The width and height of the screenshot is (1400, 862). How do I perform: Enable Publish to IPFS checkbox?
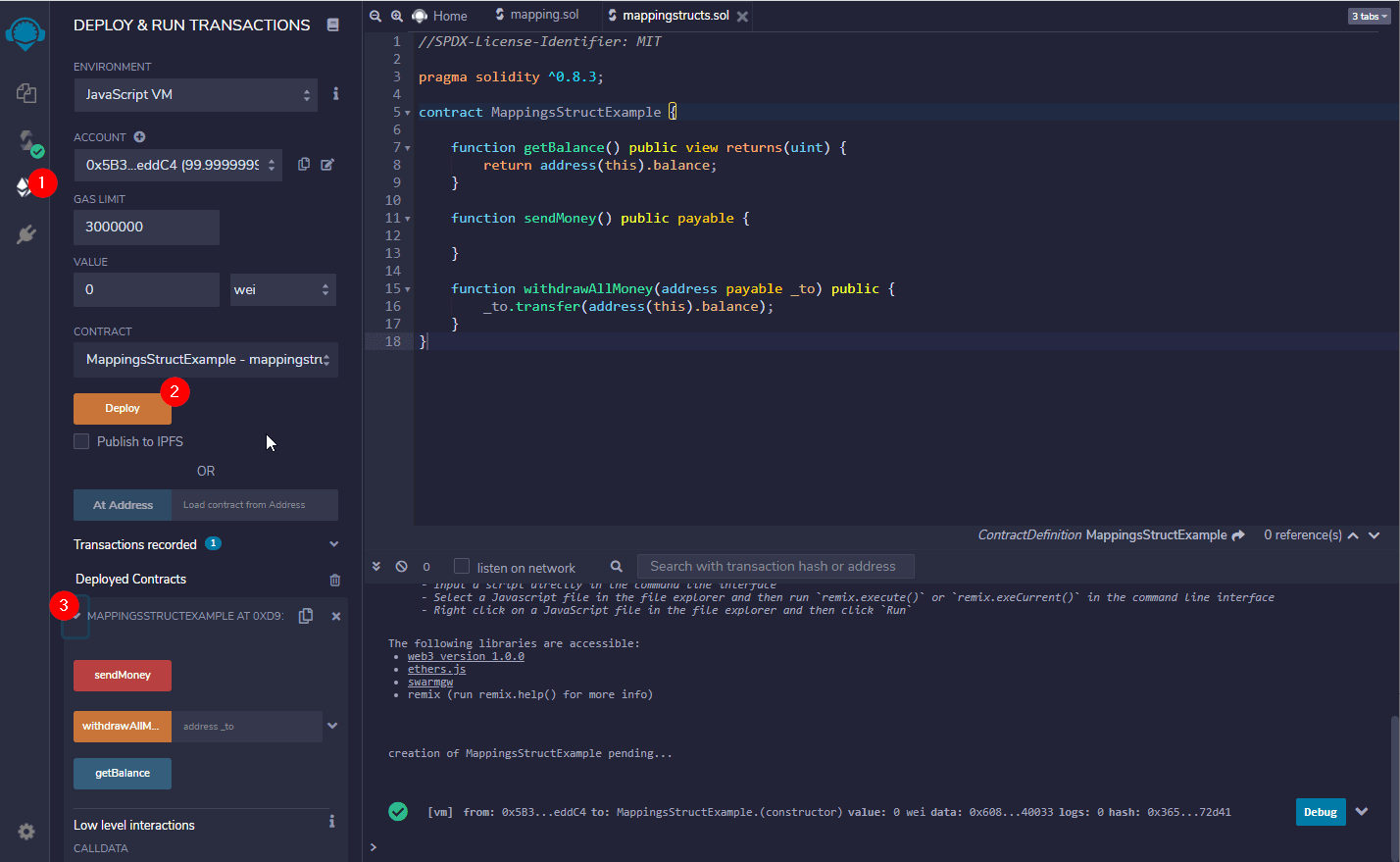81,441
